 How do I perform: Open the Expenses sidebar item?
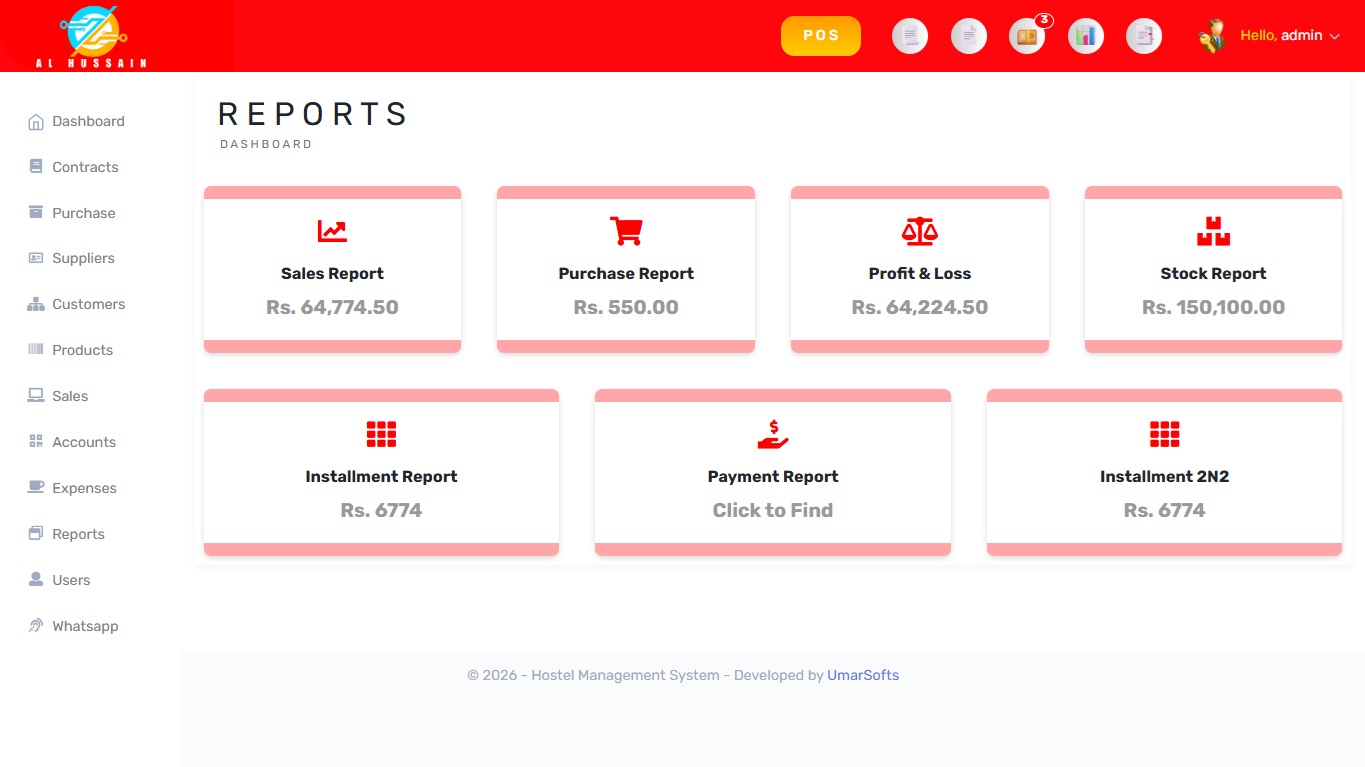(84, 488)
